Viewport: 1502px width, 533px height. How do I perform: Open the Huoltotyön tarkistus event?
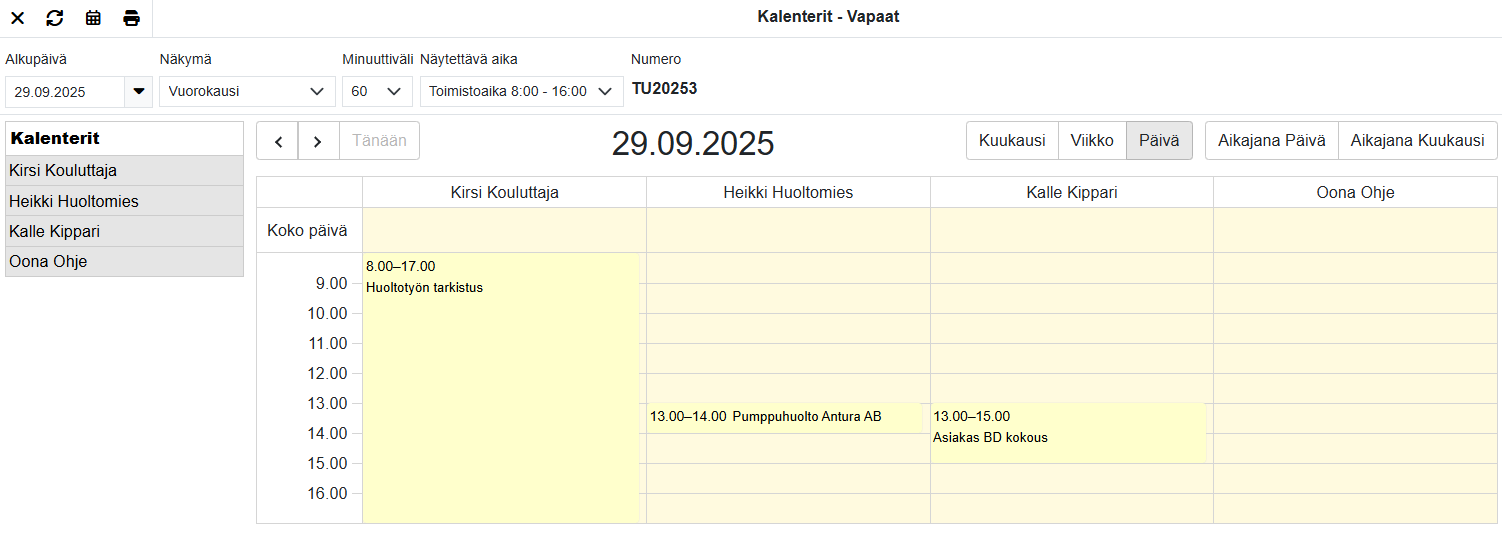click(500, 380)
